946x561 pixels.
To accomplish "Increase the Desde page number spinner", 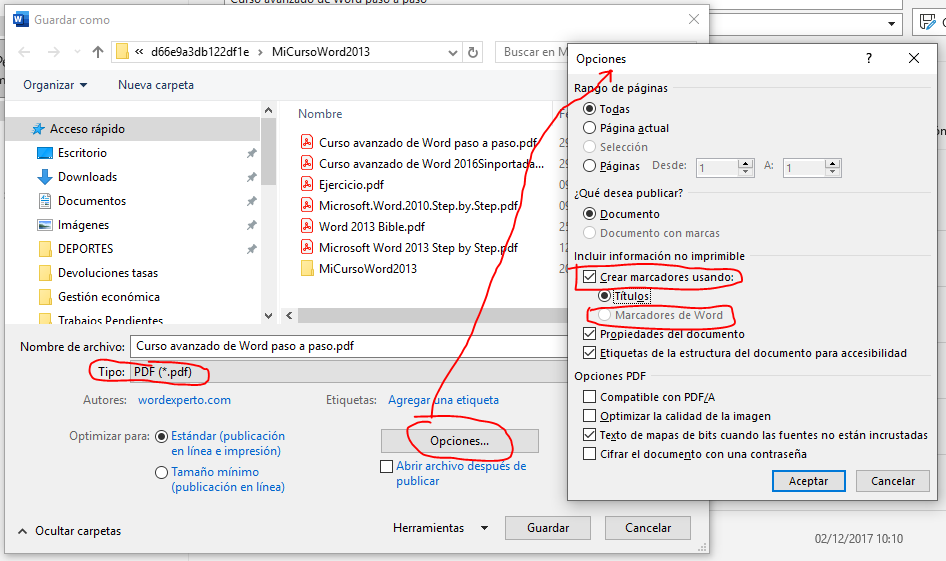I will (x=746, y=163).
